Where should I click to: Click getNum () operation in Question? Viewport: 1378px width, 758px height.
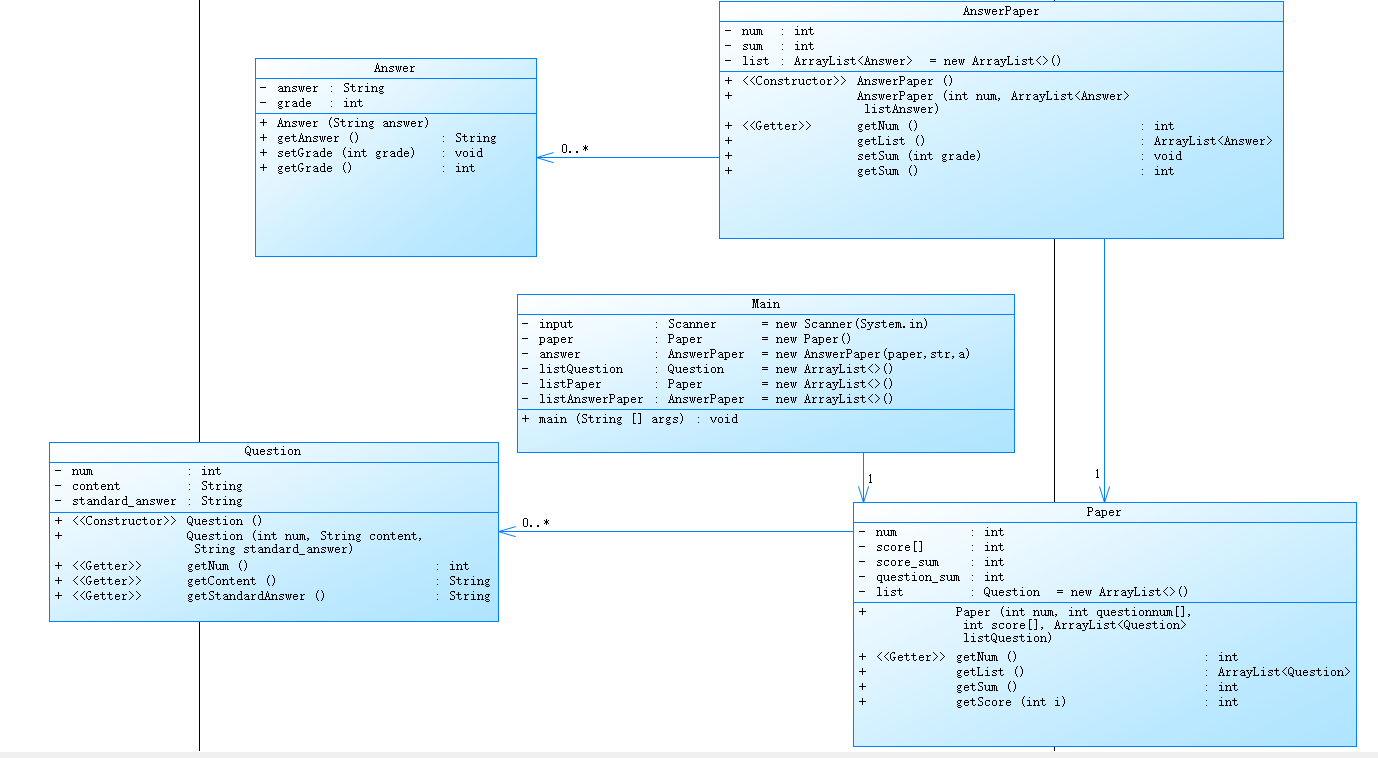click(x=261, y=566)
